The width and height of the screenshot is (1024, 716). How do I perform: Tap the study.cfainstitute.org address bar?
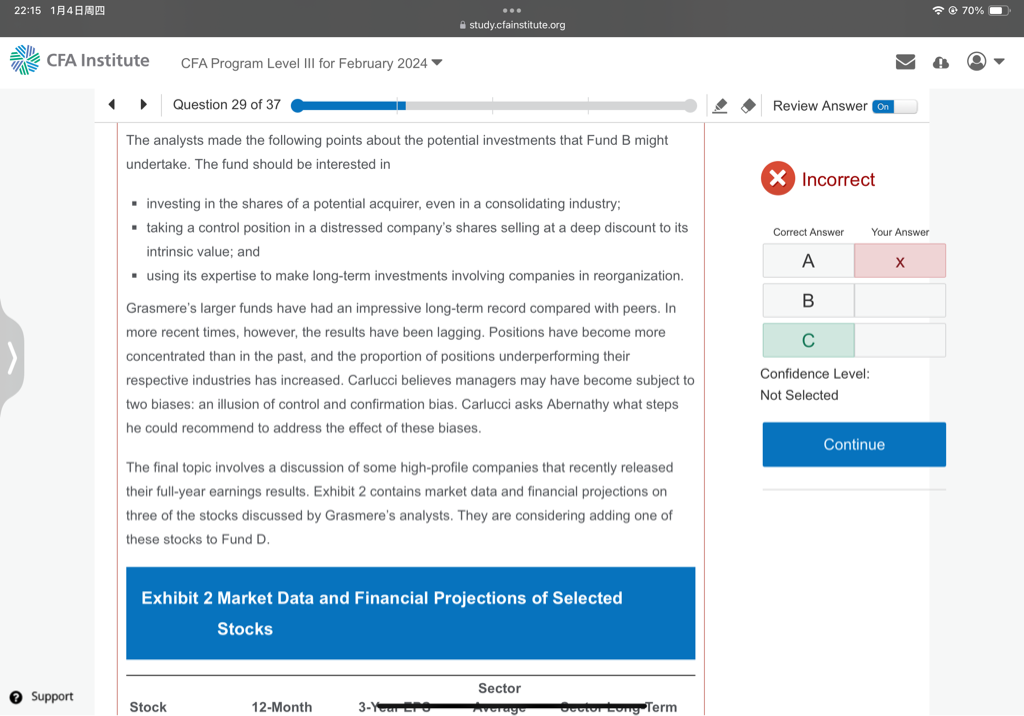(x=512, y=25)
